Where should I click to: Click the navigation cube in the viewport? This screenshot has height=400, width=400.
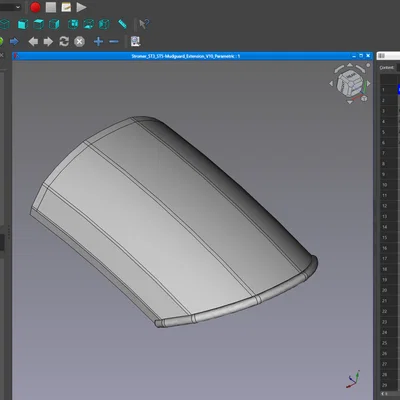pyautogui.click(x=349, y=82)
